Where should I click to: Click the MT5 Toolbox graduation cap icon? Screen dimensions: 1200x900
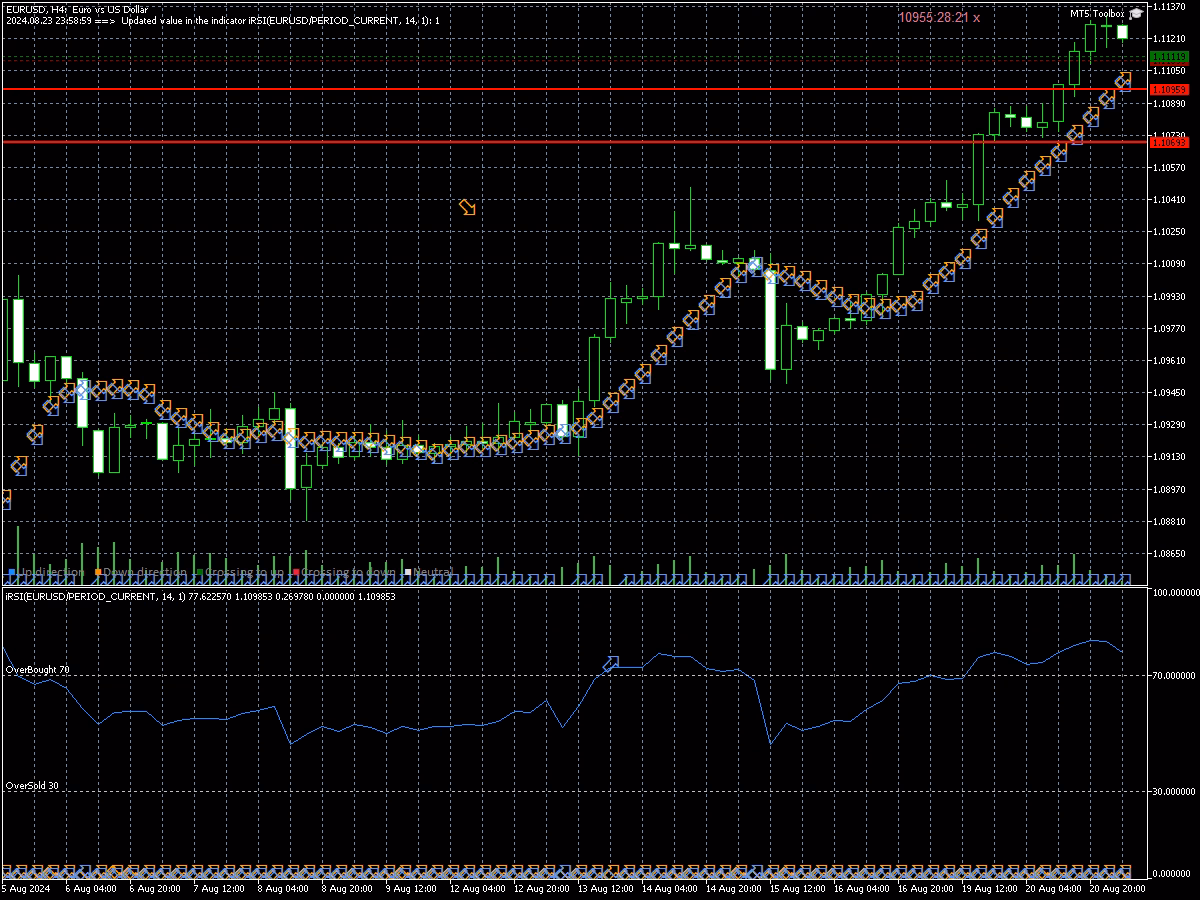coord(1136,14)
